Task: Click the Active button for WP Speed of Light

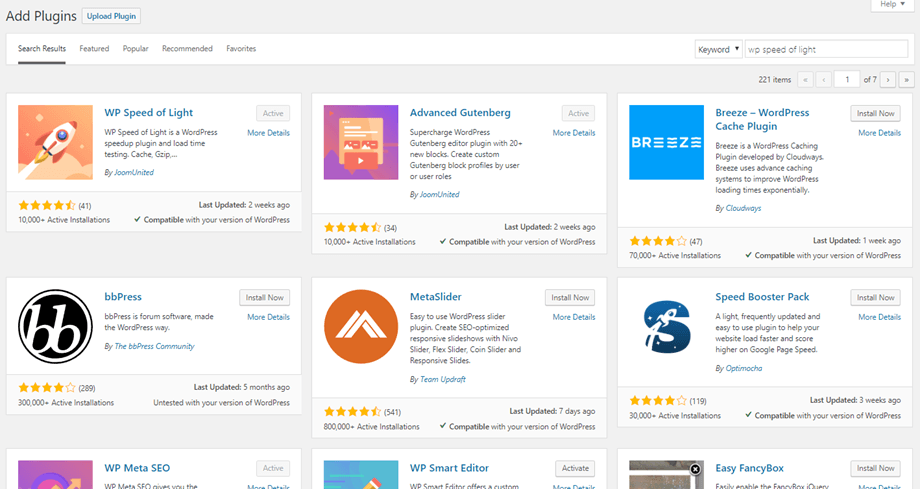Action: (273, 113)
